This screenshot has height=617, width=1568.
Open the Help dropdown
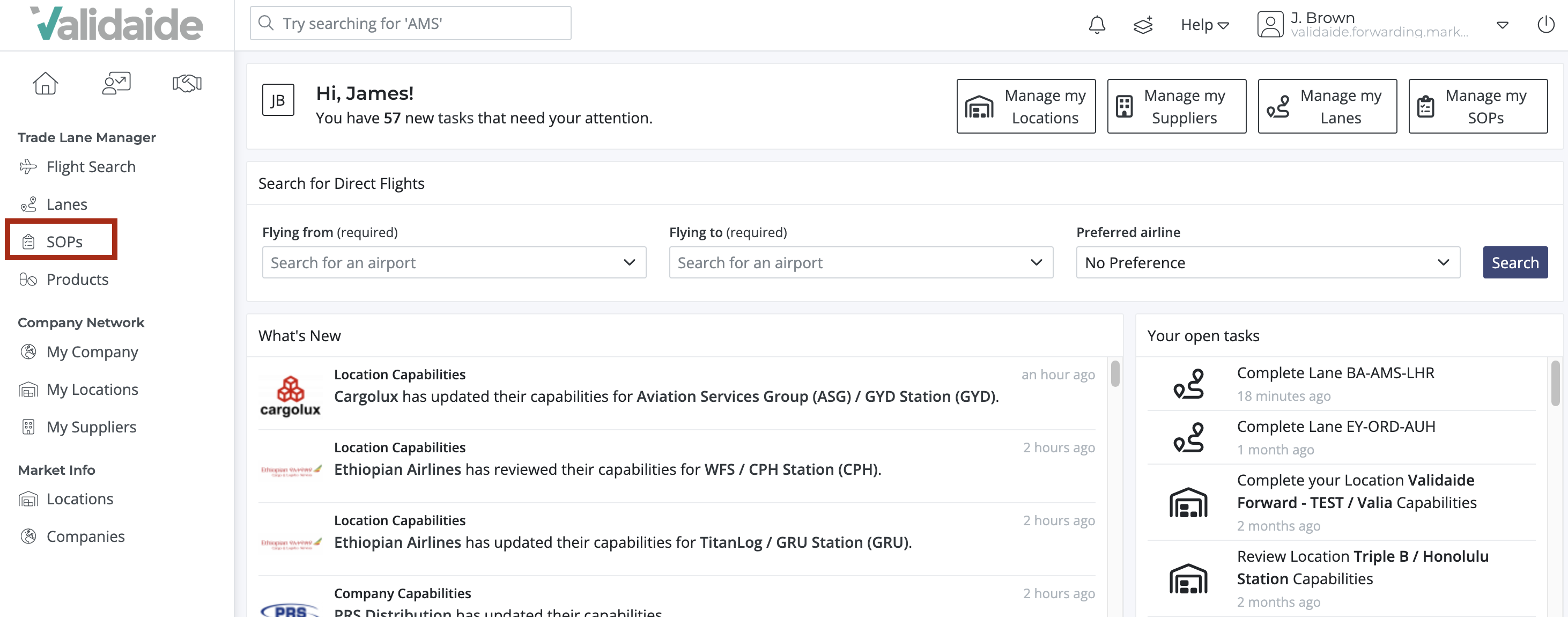coord(1204,24)
